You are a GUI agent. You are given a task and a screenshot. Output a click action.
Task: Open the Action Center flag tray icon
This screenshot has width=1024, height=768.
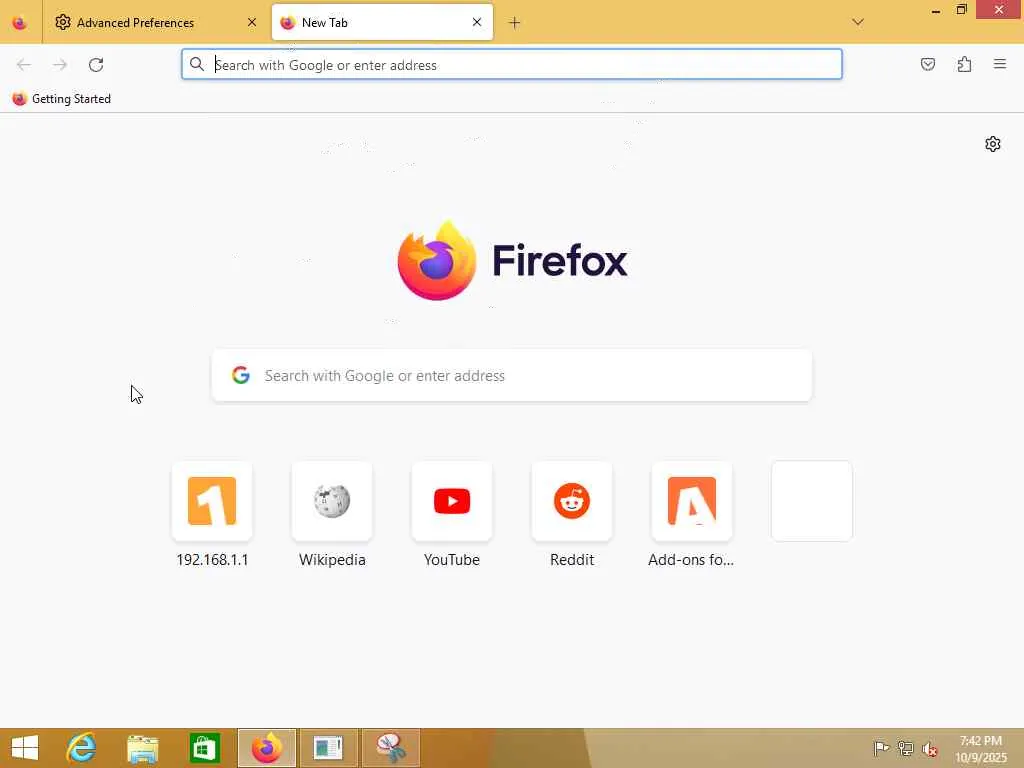(881, 748)
